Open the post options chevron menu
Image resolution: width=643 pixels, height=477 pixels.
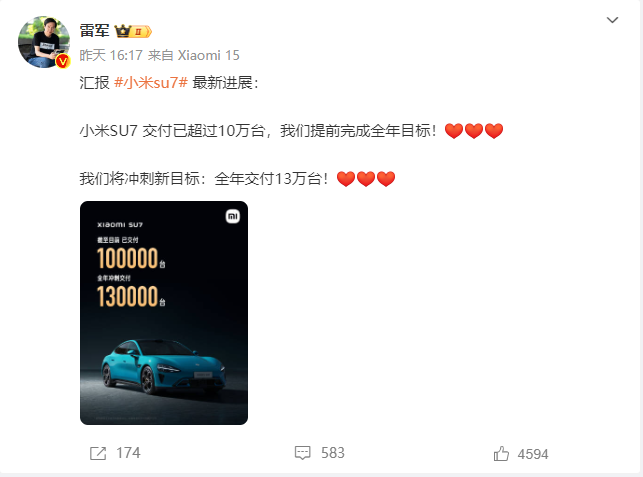pyautogui.click(x=612, y=20)
